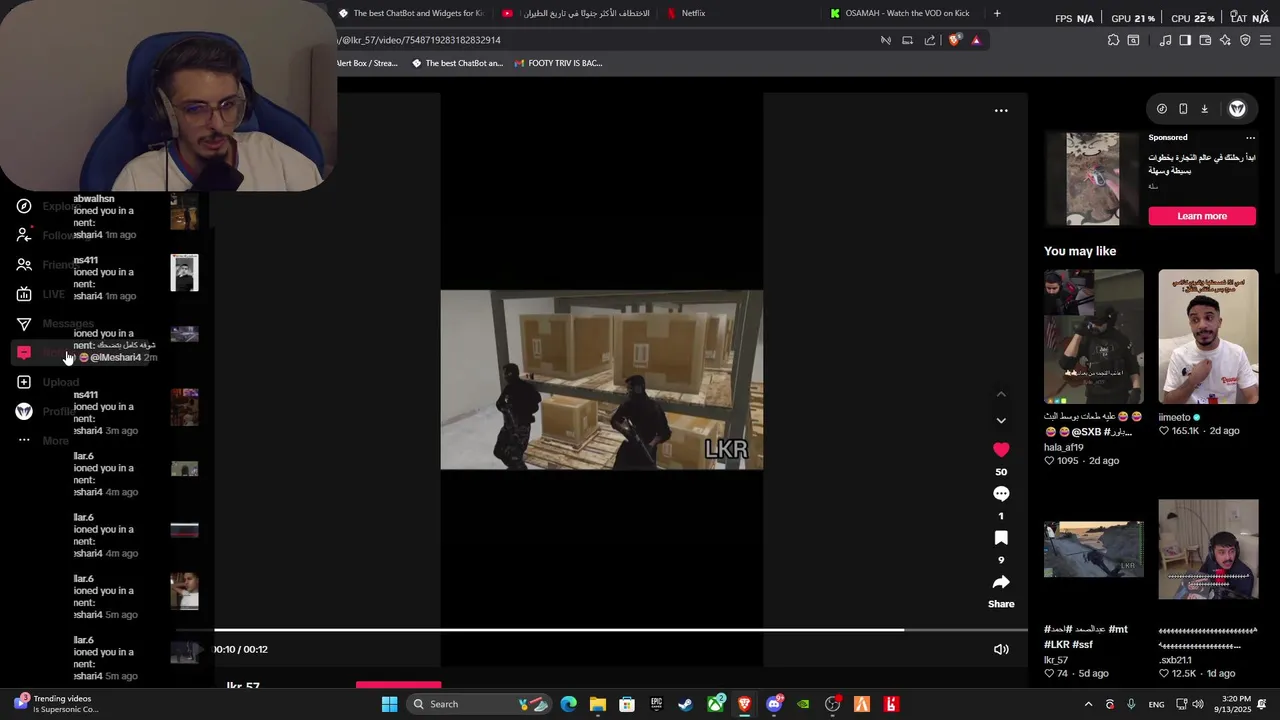The width and height of the screenshot is (1280, 720).
Task: Open the Following sidebar icon
Action: pyautogui.click(x=24, y=235)
